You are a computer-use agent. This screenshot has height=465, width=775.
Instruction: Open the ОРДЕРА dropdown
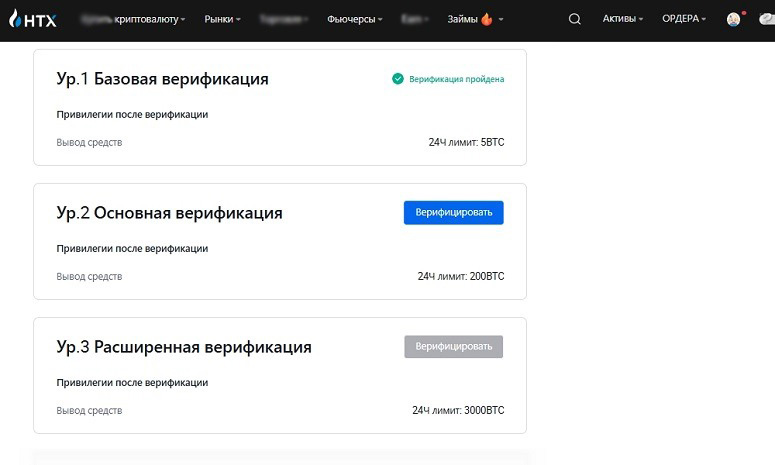(683, 19)
